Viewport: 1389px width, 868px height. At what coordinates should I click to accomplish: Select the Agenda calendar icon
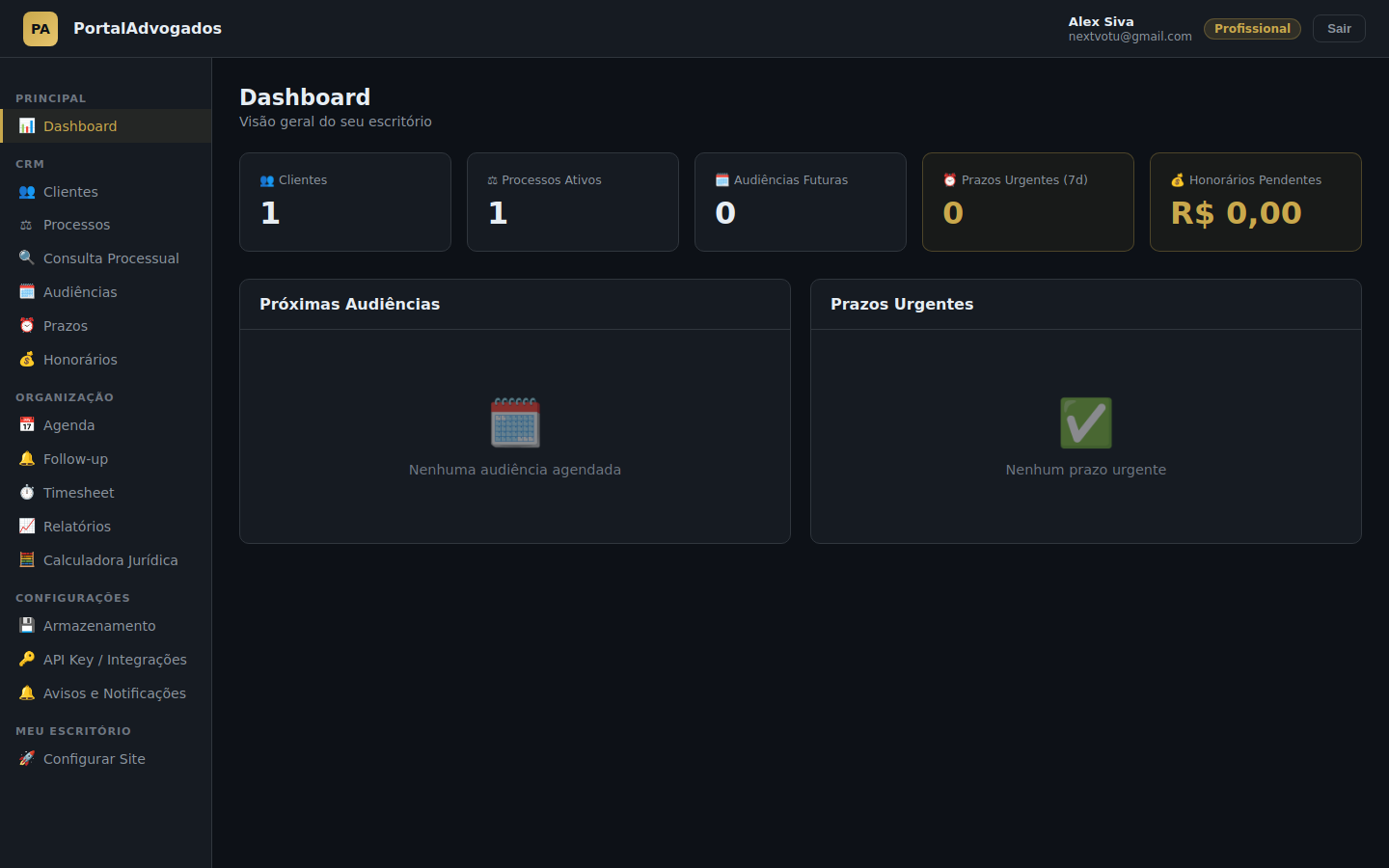point(26,424)
